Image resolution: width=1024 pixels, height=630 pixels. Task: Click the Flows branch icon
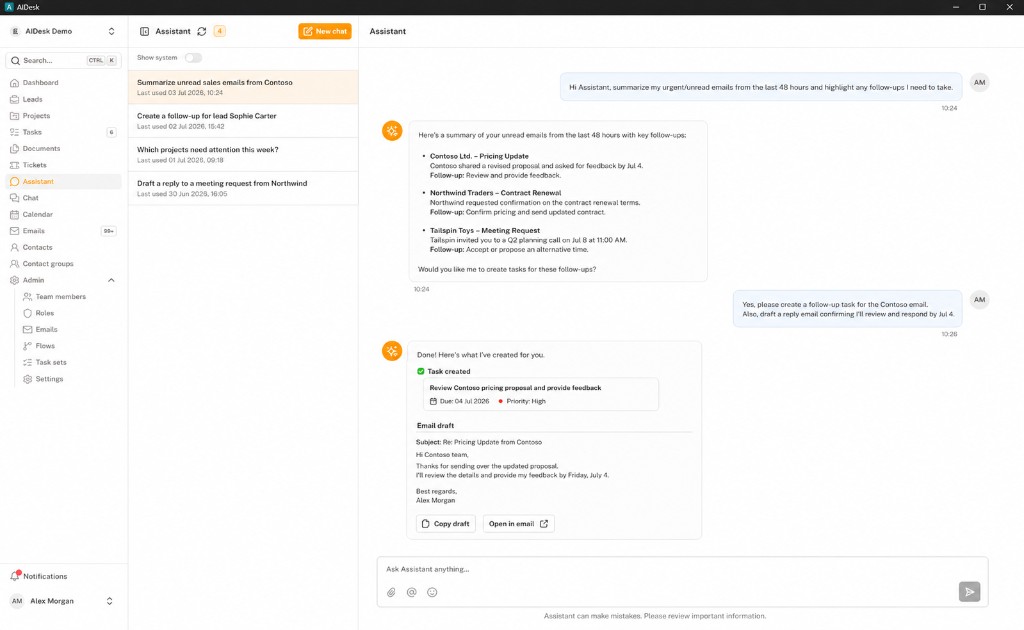[27, 346]
